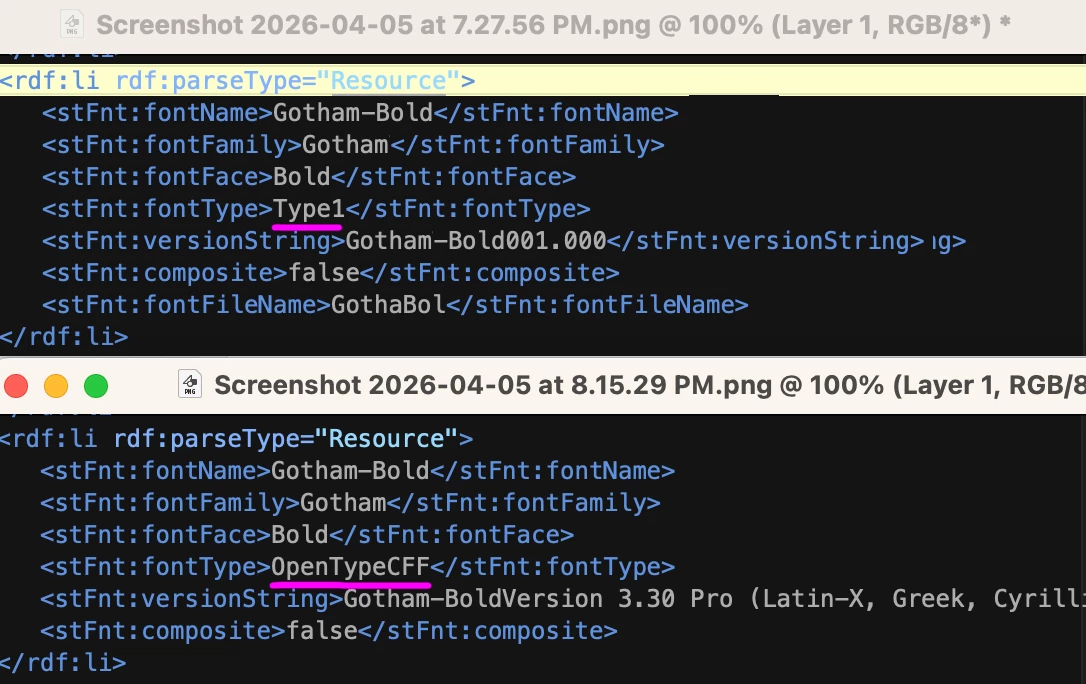
Task: Click the 'false' composite value in the 8.15.29 PM window
Action: coord(321,631)
